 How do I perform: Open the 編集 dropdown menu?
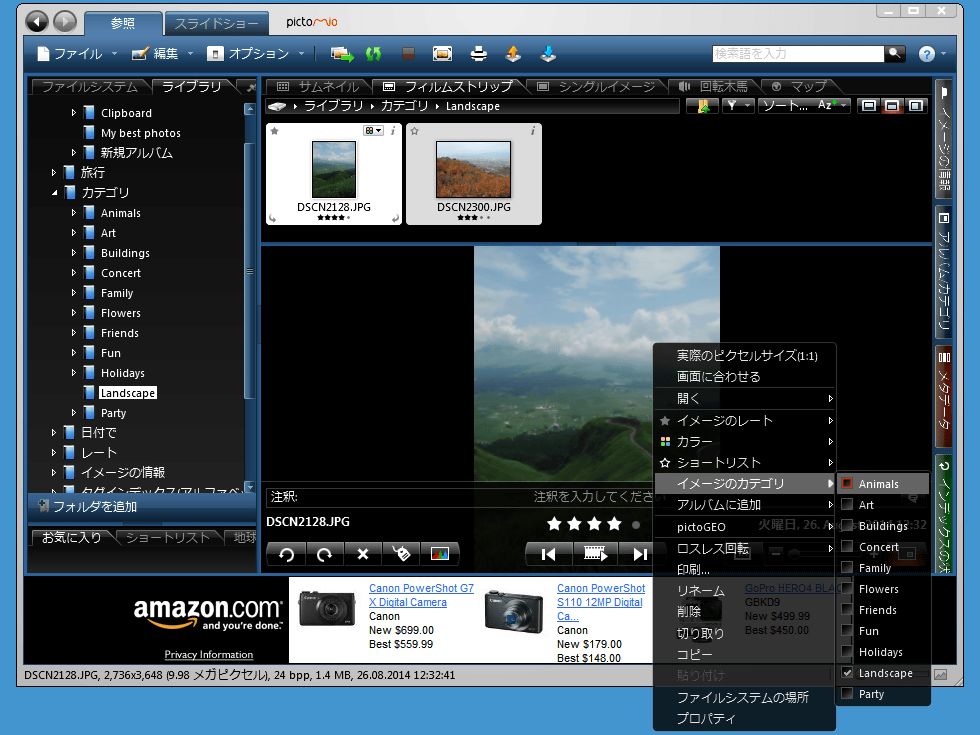tap(162, 54)
